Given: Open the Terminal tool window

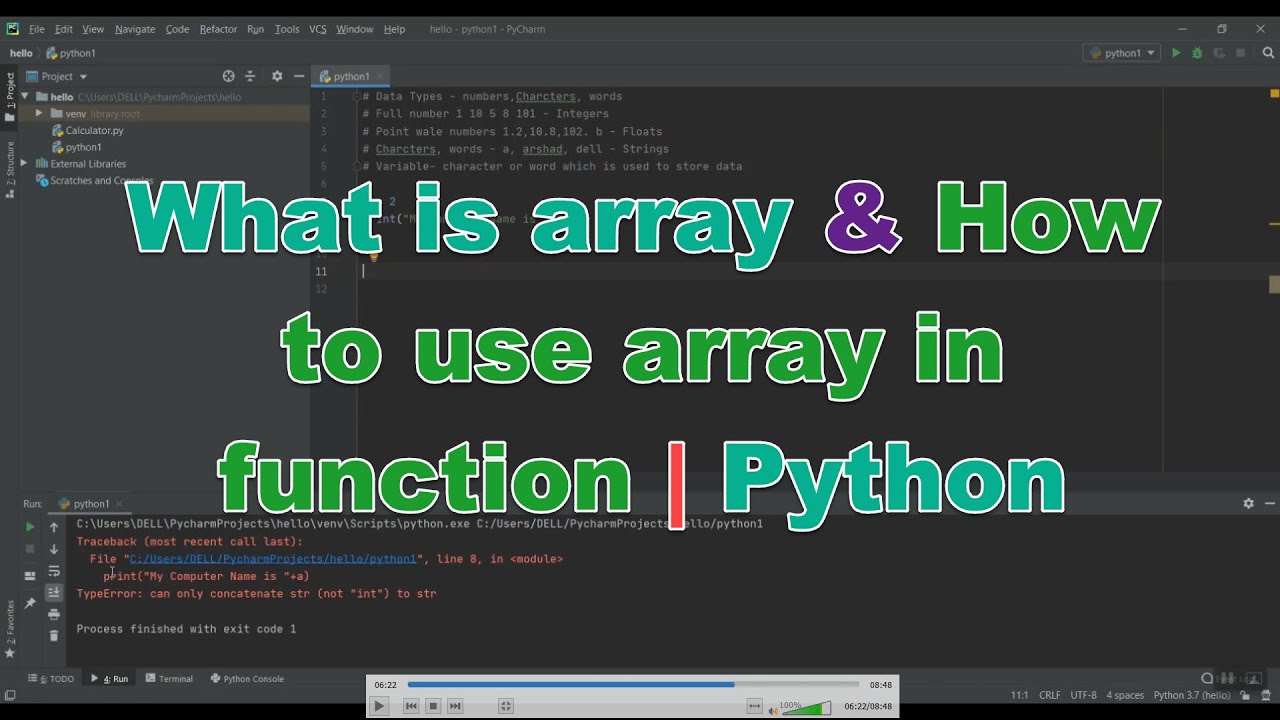Looking at the screenshot, I should (169, 679).
